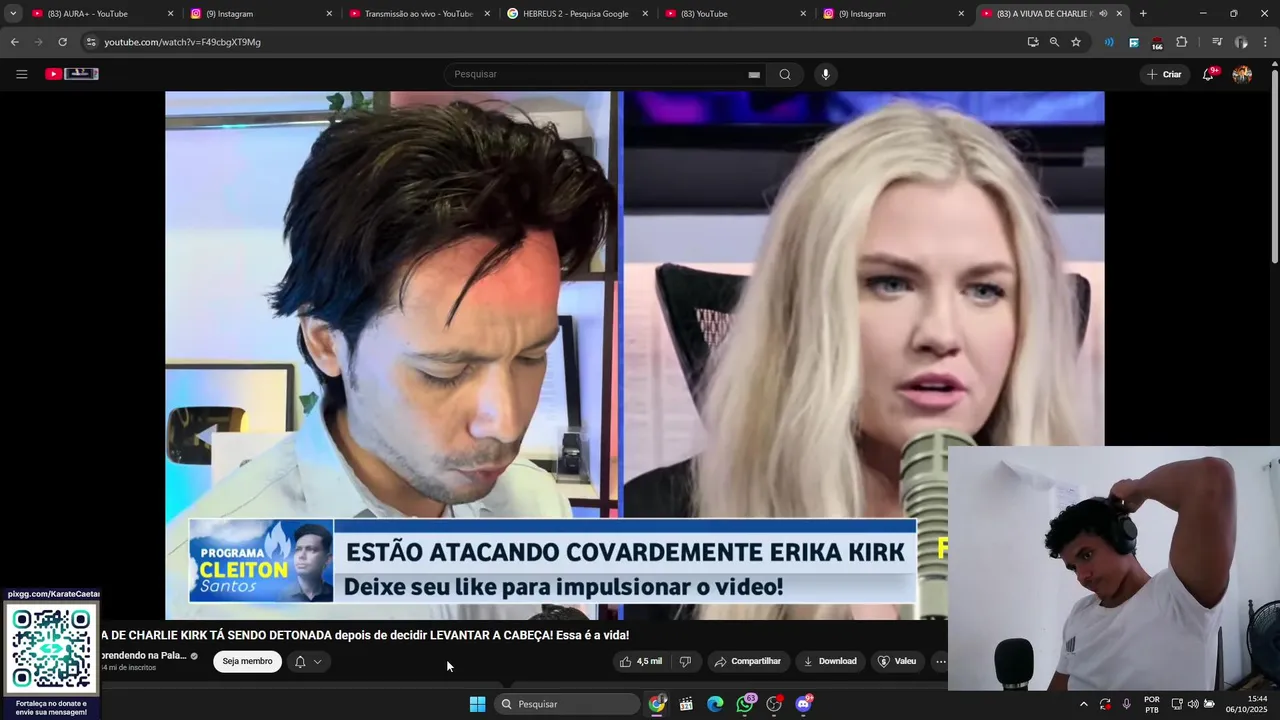Bookmark this page with star icon
The image size is (1280, 720).
click(x=1076, y=42)
